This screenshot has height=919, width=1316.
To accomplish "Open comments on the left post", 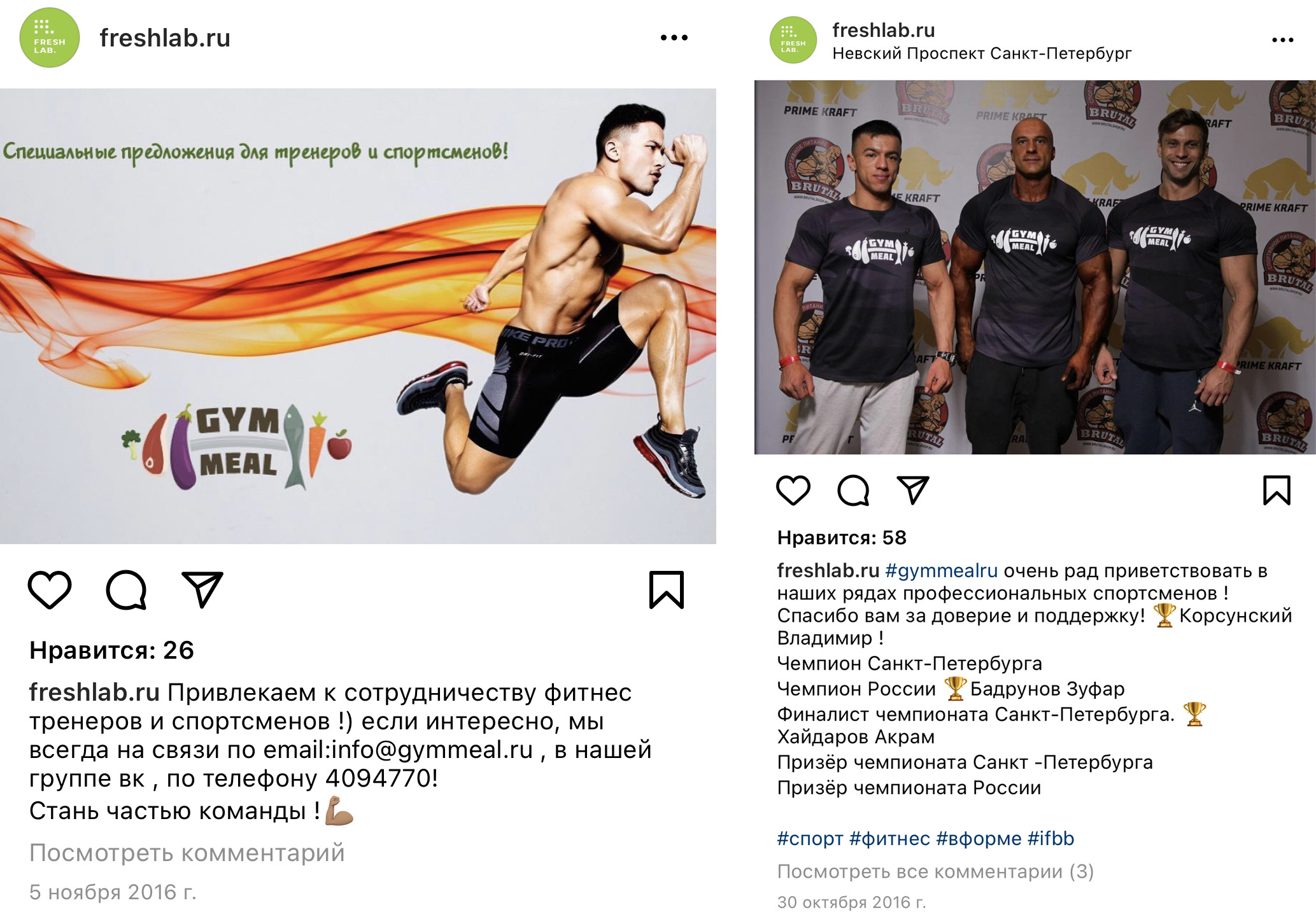I will click(126, 590).
